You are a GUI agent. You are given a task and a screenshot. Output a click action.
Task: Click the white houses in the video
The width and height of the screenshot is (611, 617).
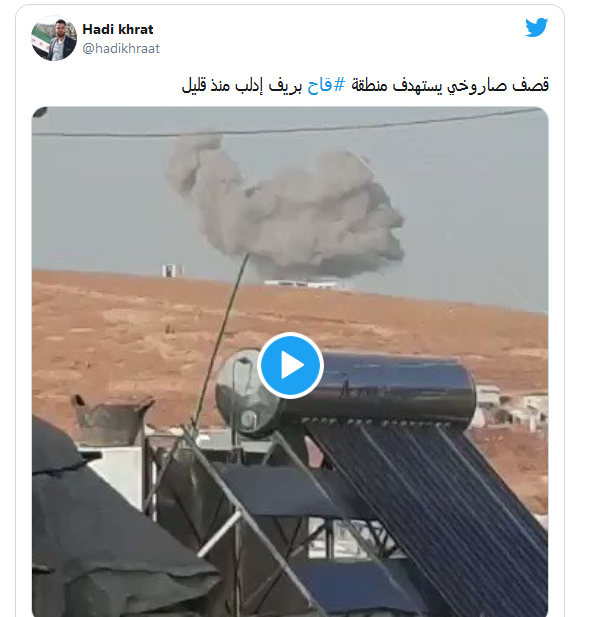point(511,407)
